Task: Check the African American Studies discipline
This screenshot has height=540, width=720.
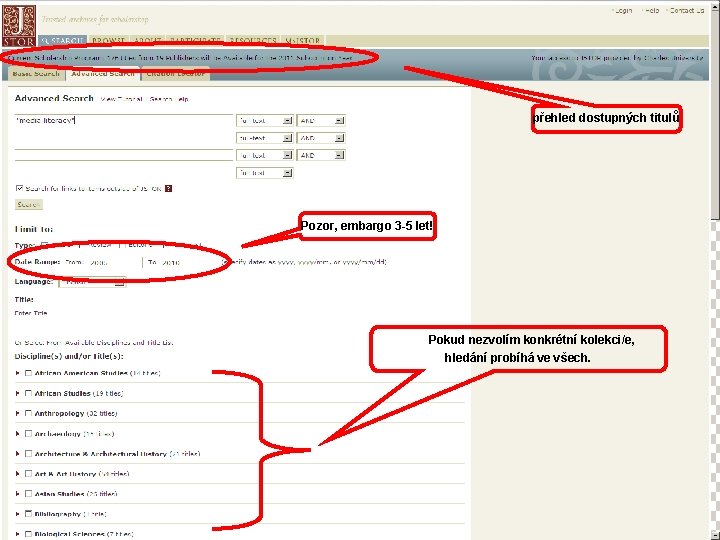Action: pos(28,373)
